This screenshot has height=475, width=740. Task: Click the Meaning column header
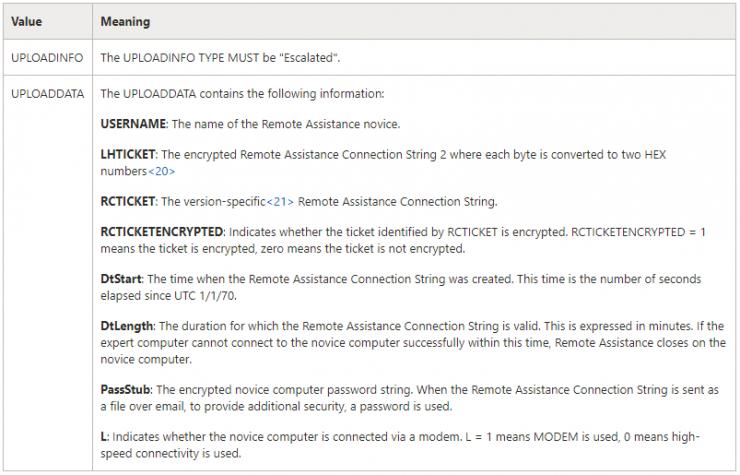[x=124, y=20]
